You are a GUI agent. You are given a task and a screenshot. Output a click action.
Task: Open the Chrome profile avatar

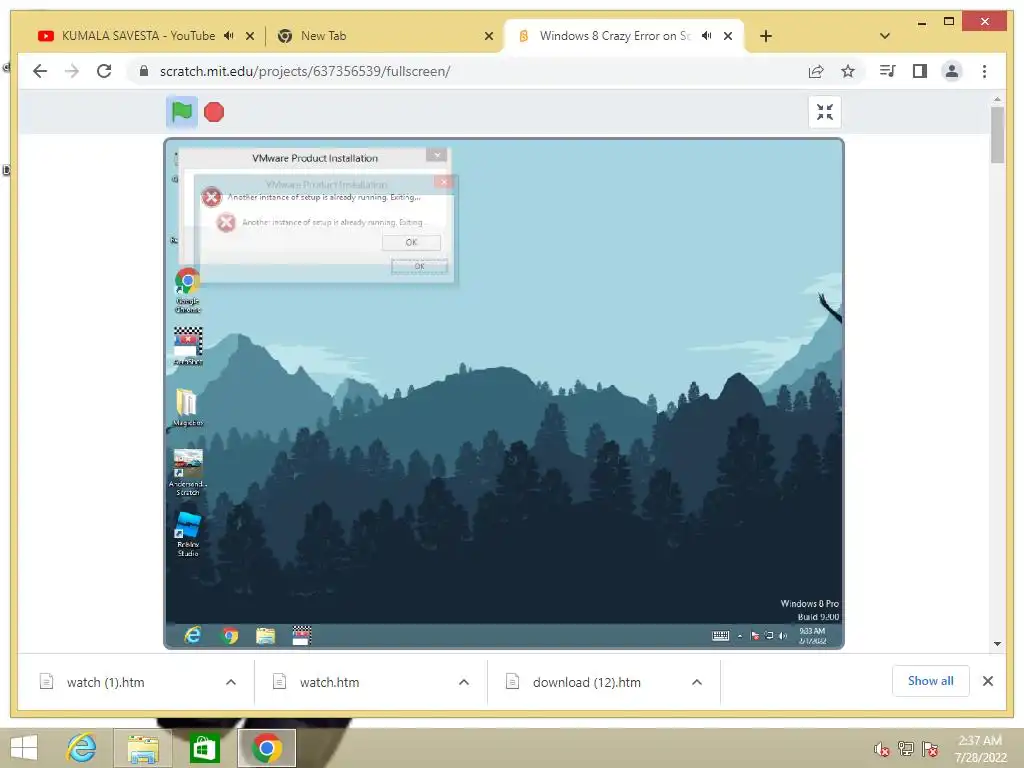952,71
